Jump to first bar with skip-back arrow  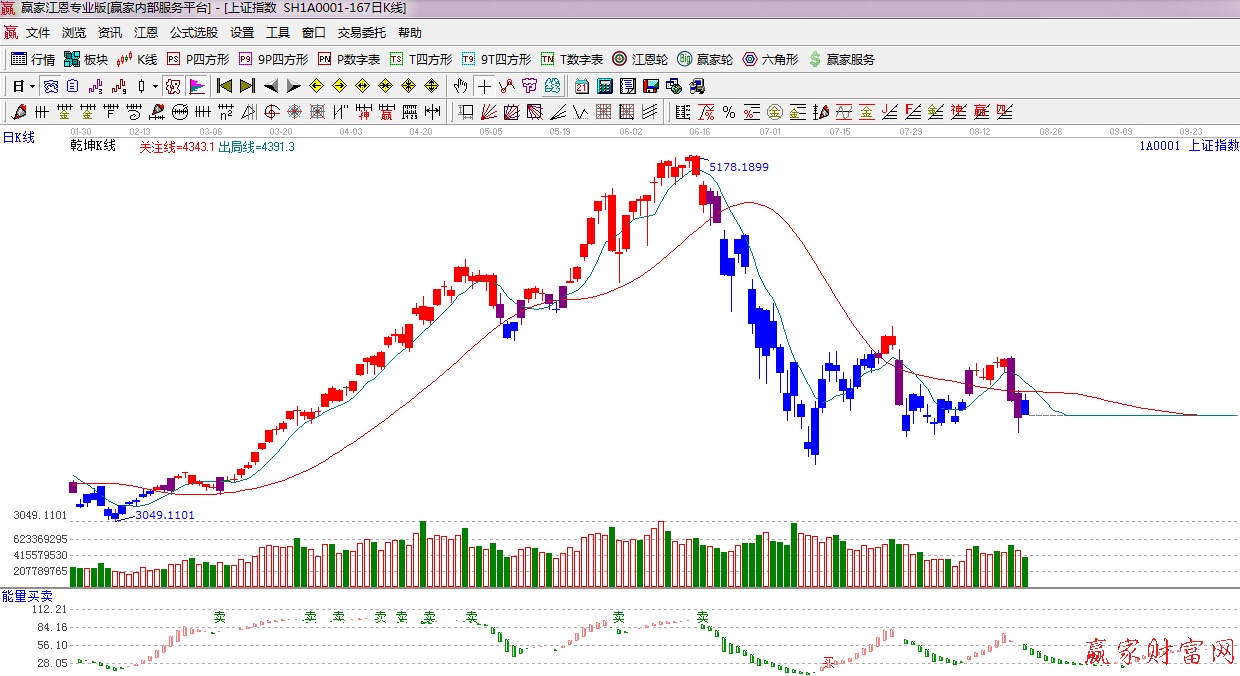pyautogui.click(x=224, y=85)
